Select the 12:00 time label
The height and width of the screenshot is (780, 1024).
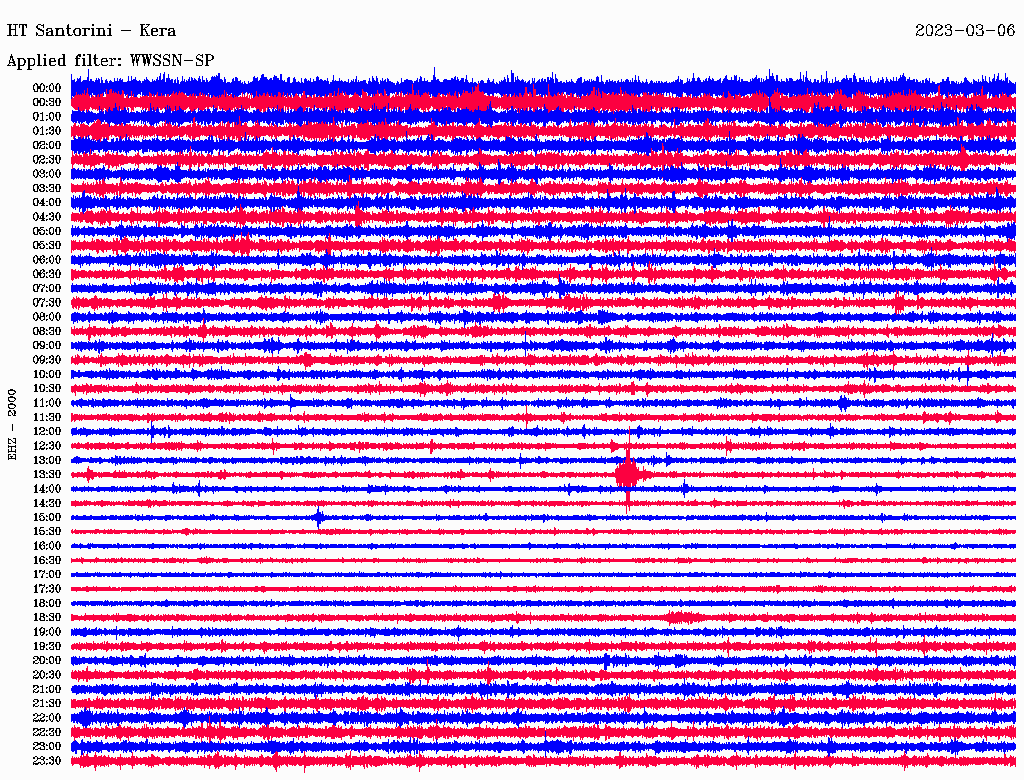[x=47, y=432]
